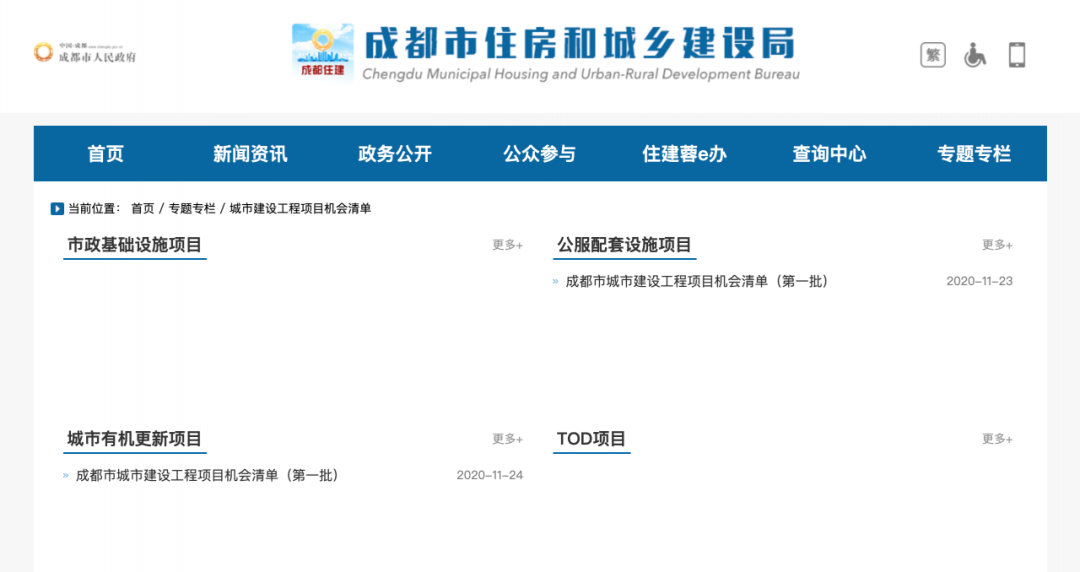Image resolution: width=1080 pixels, height=572 pixels.
Task: Open the 住建蓉e办 menu item
Action: click(684, 154)
